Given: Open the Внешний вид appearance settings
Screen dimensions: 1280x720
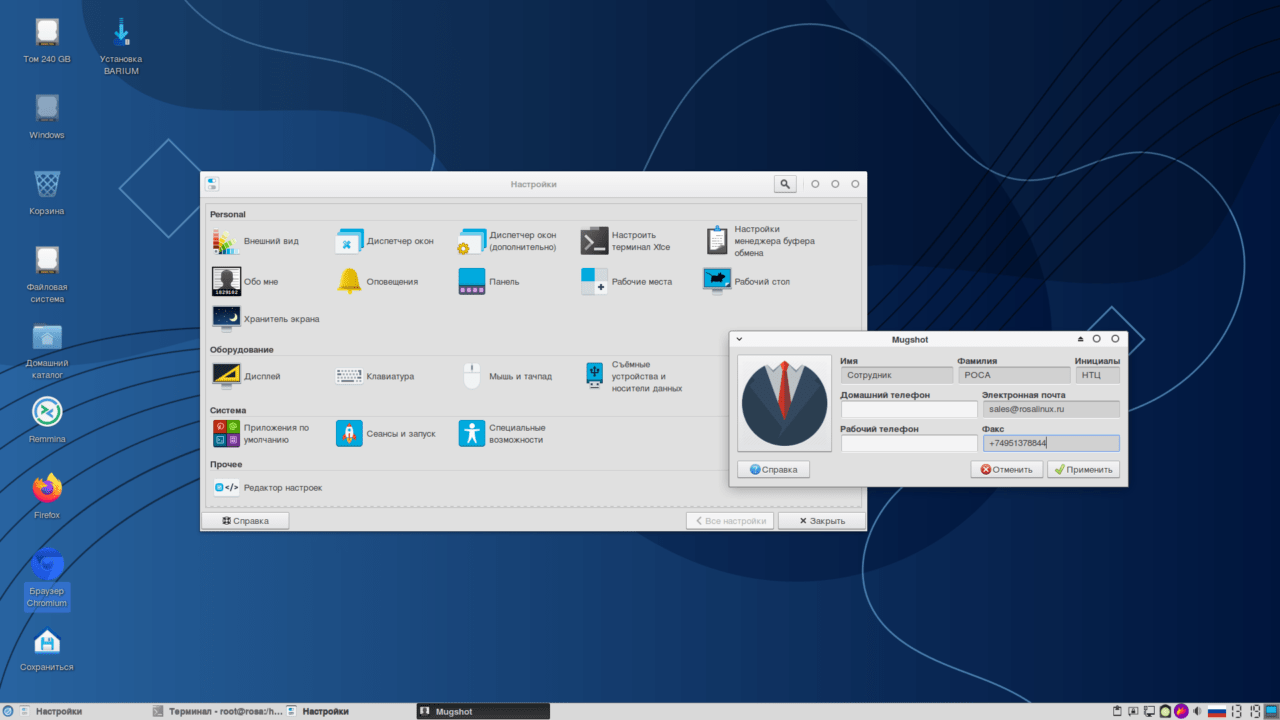Looking at the screenshot, I should 255,241.
